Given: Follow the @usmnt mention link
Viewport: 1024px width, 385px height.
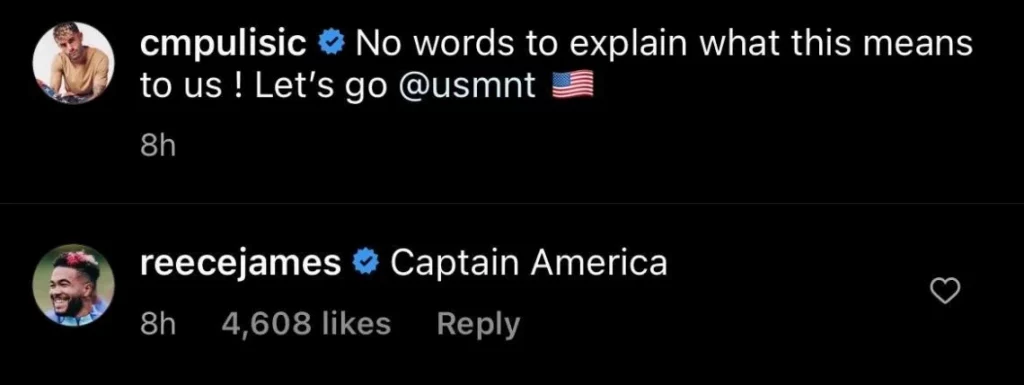Looking at the screenshot, I should [x=467, y=87].
